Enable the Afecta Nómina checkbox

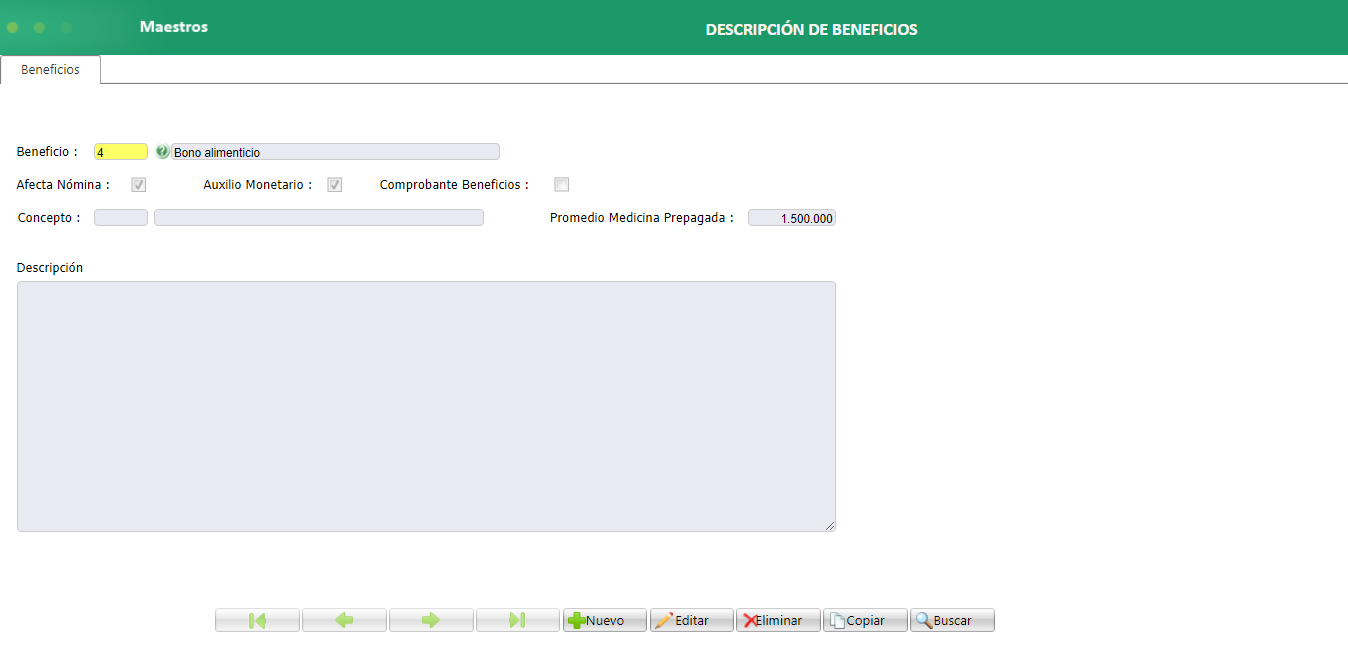tap(137, 184)
